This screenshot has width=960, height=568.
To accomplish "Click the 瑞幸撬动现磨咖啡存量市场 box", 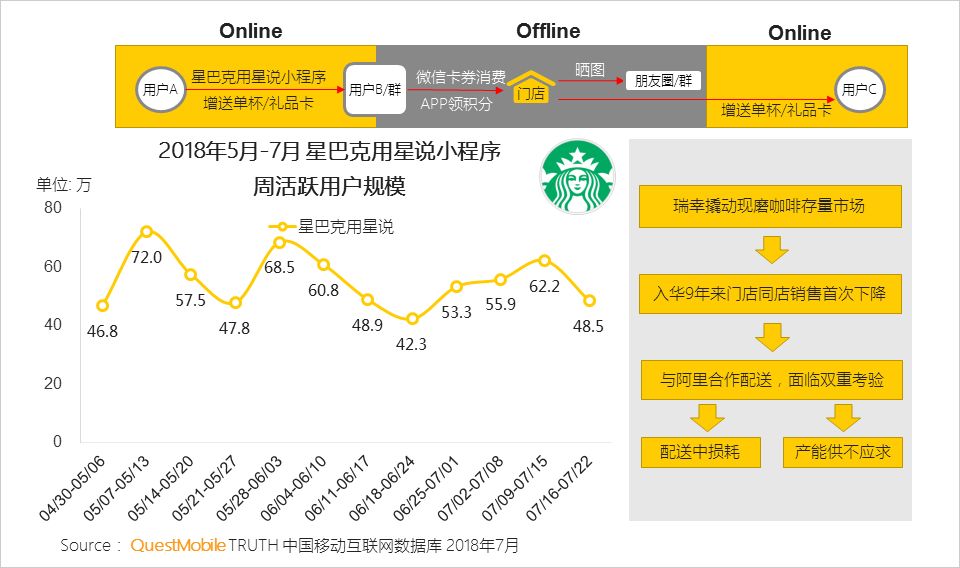I will point(770,206).
